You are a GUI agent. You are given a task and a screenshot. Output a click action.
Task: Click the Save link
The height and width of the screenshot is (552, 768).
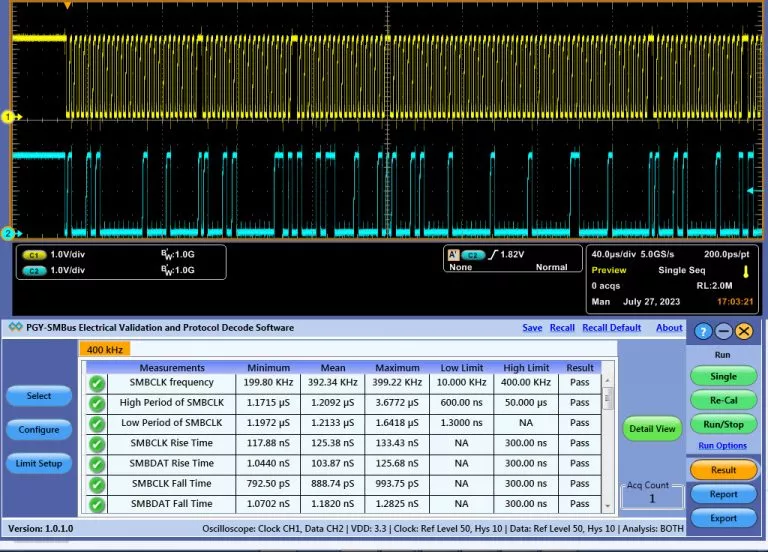532,328
